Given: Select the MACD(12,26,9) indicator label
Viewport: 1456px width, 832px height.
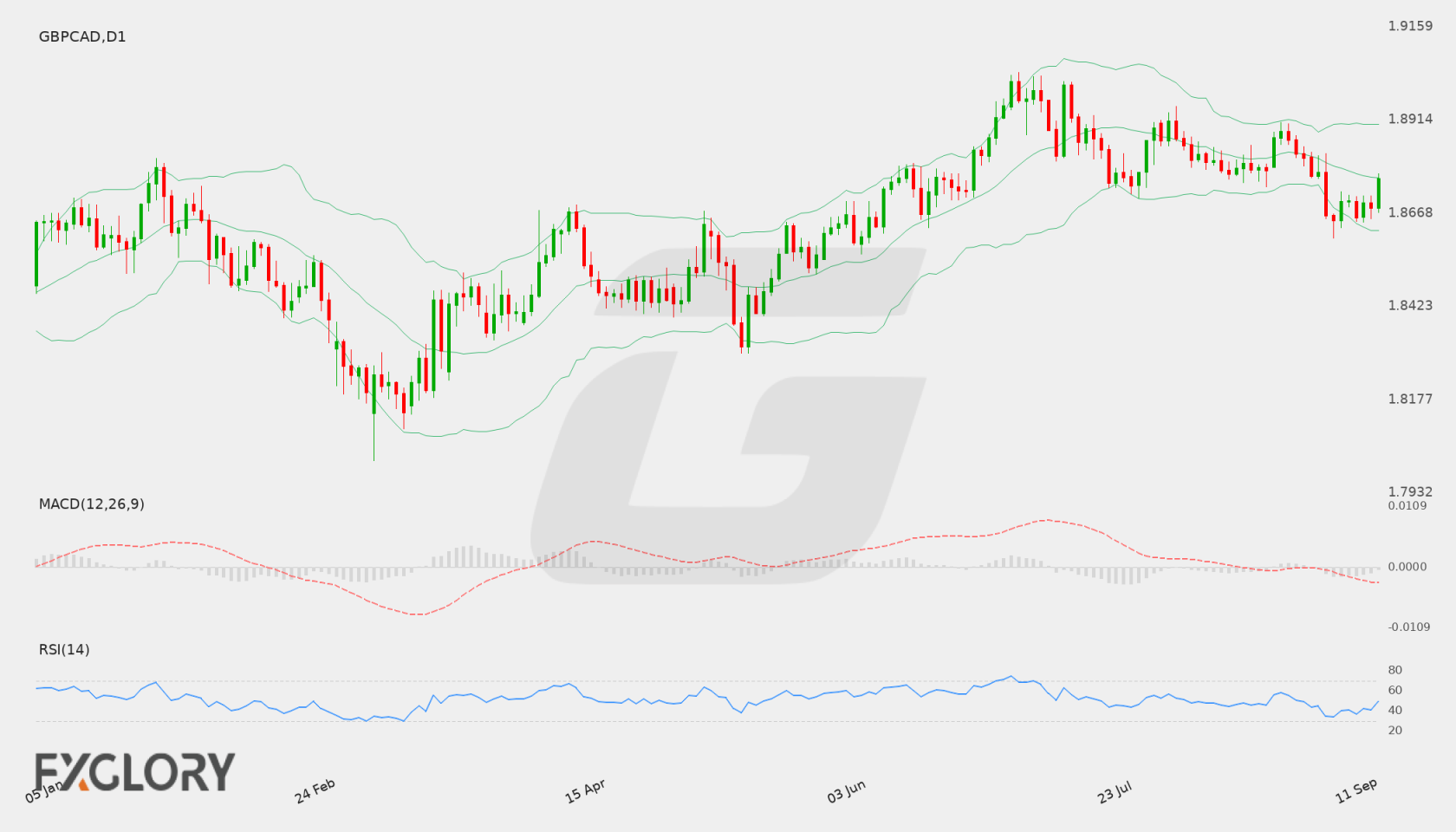Looking at the screenshot, I should 92,504.
